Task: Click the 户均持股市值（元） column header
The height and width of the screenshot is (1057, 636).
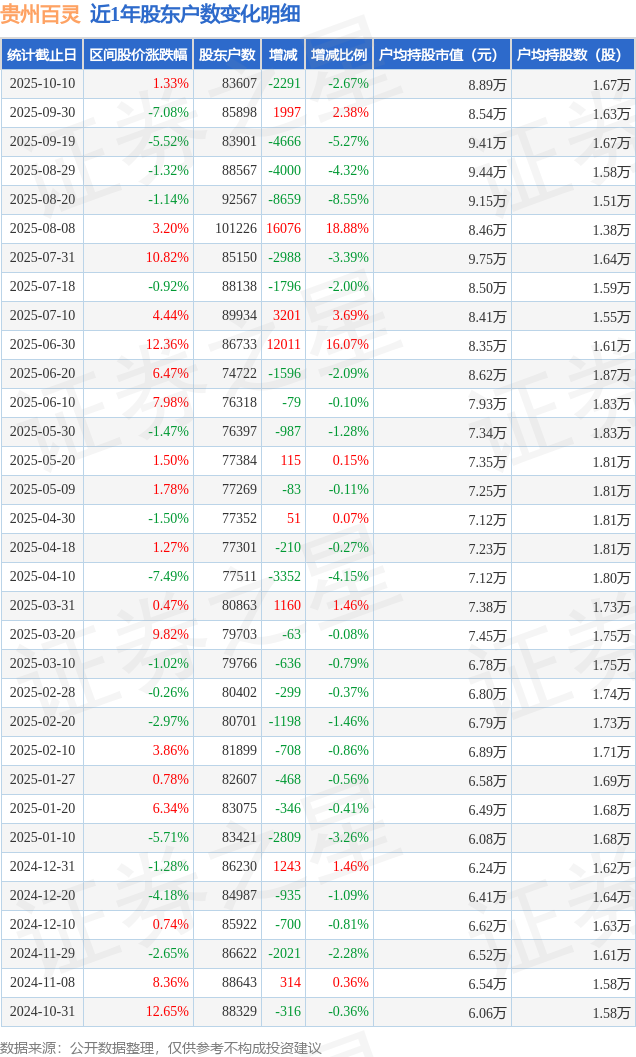Action: [x=441, y=55]
